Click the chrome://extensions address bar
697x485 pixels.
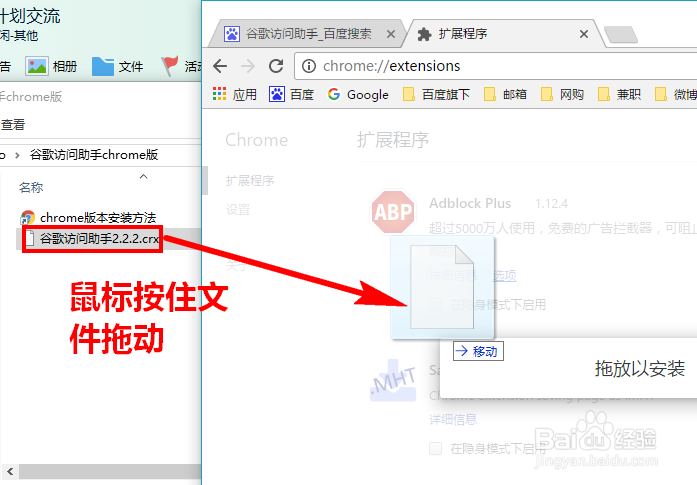tap(495, 66)
